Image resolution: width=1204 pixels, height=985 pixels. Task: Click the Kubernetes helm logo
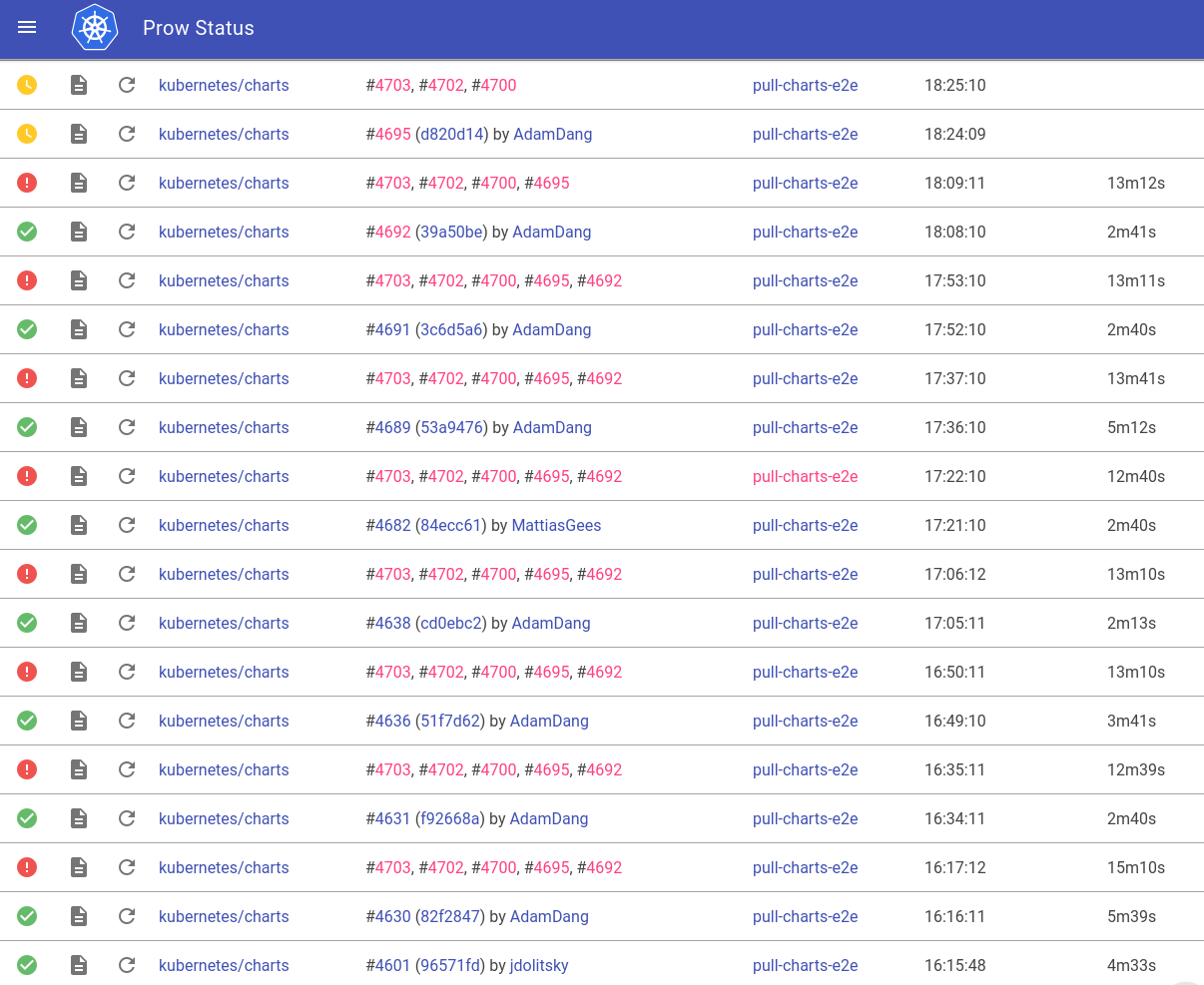95,28
